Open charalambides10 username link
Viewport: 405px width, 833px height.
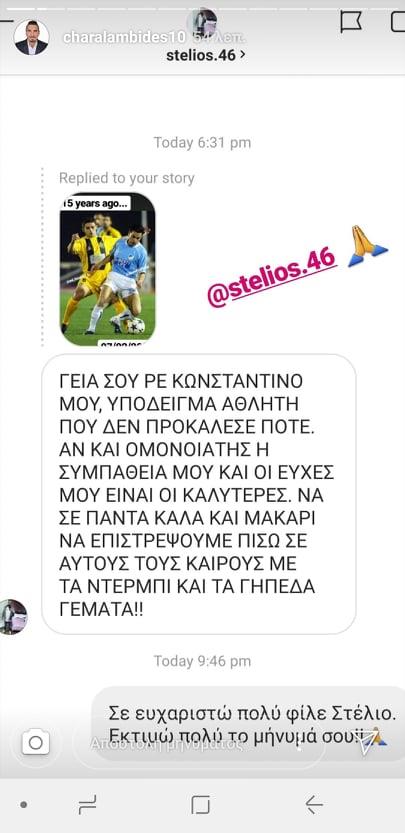point(124,38)
